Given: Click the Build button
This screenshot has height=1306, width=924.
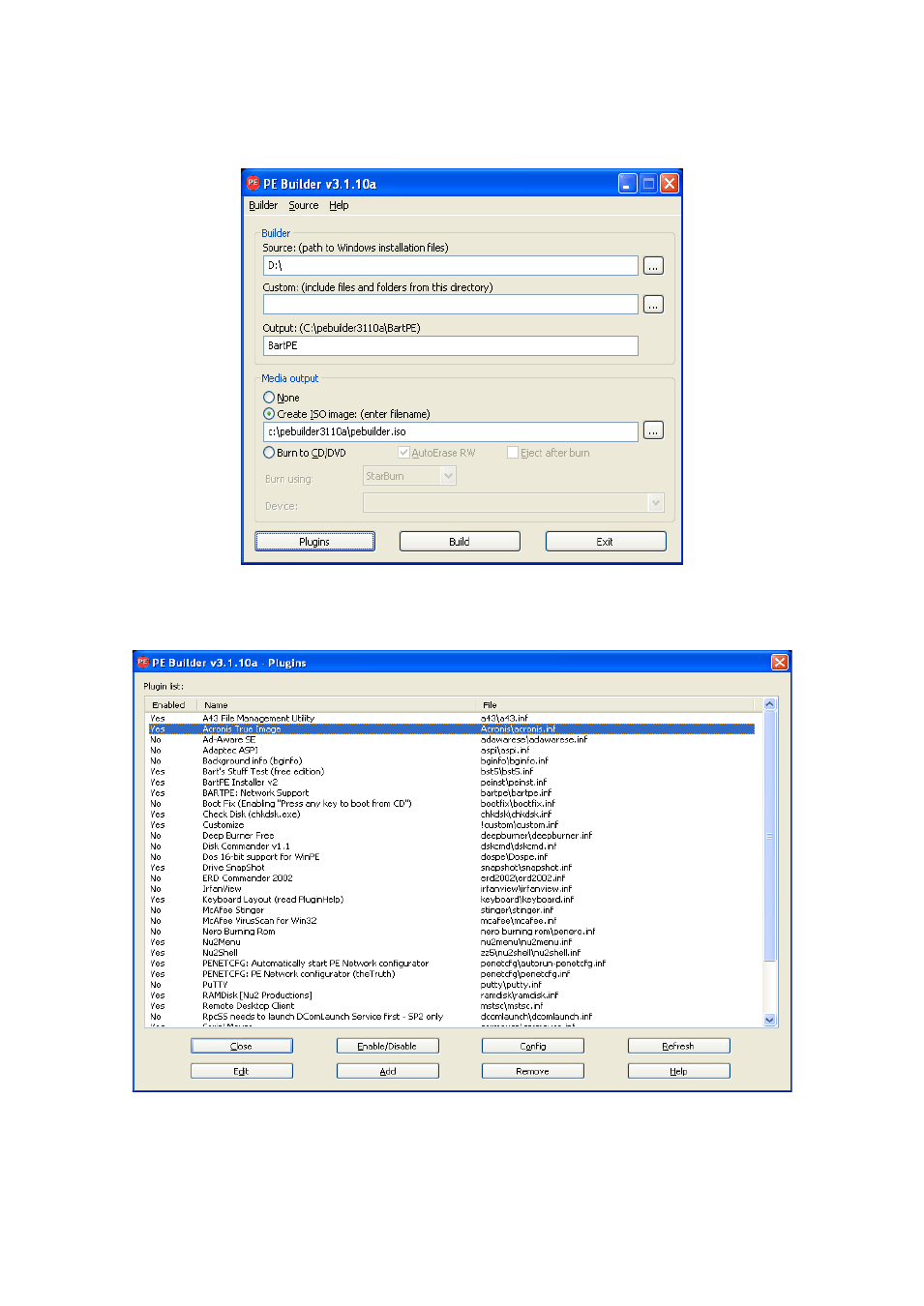Looking at the screenshot, I should 460,542.
